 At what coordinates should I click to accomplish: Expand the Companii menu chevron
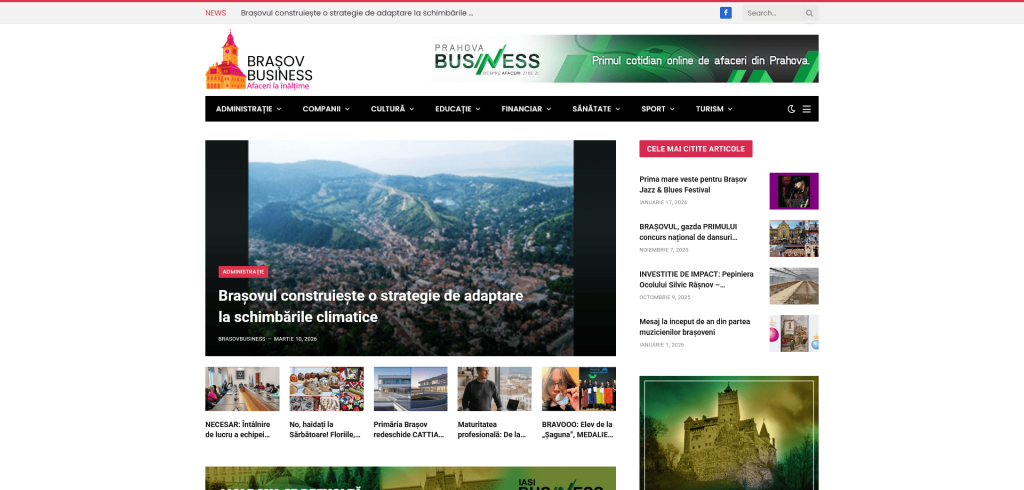(x=347, y=109)
